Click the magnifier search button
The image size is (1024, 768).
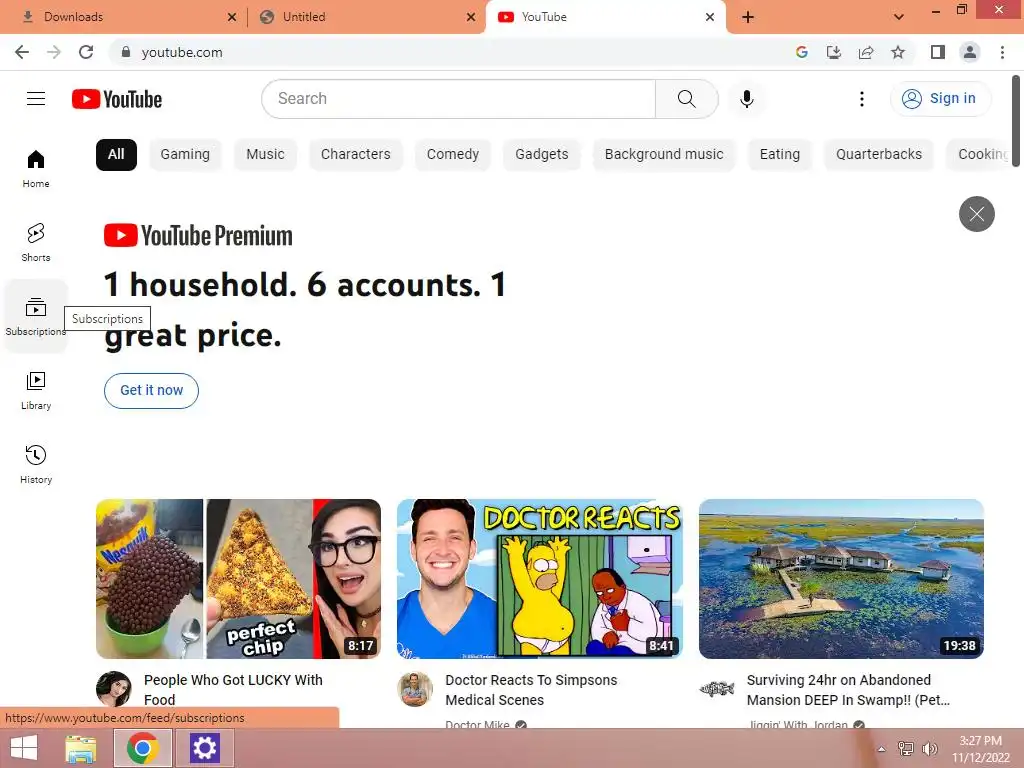click(x=686, y=99)
